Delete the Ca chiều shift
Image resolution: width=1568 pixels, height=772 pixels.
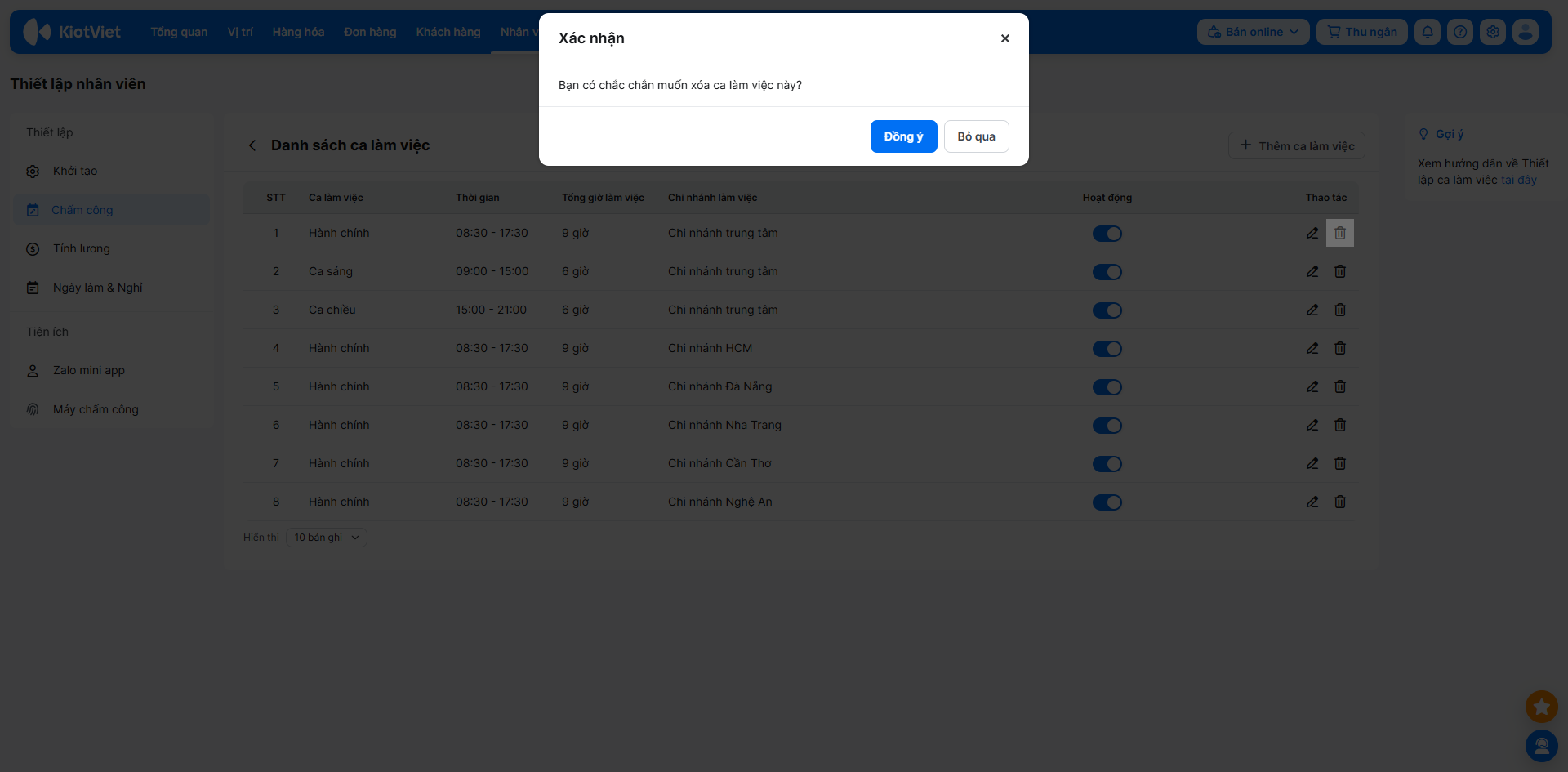point(1340,310)
